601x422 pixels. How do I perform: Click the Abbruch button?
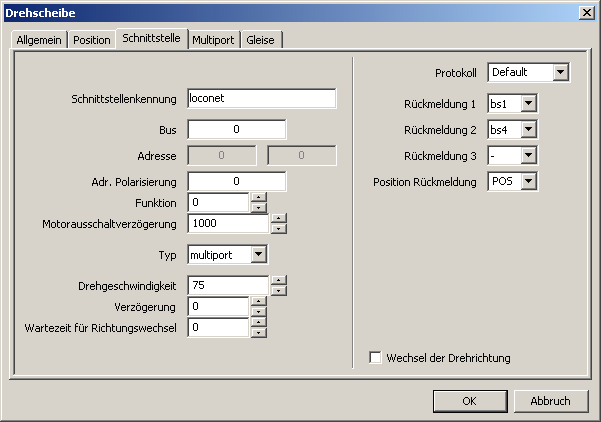(550, 401)
